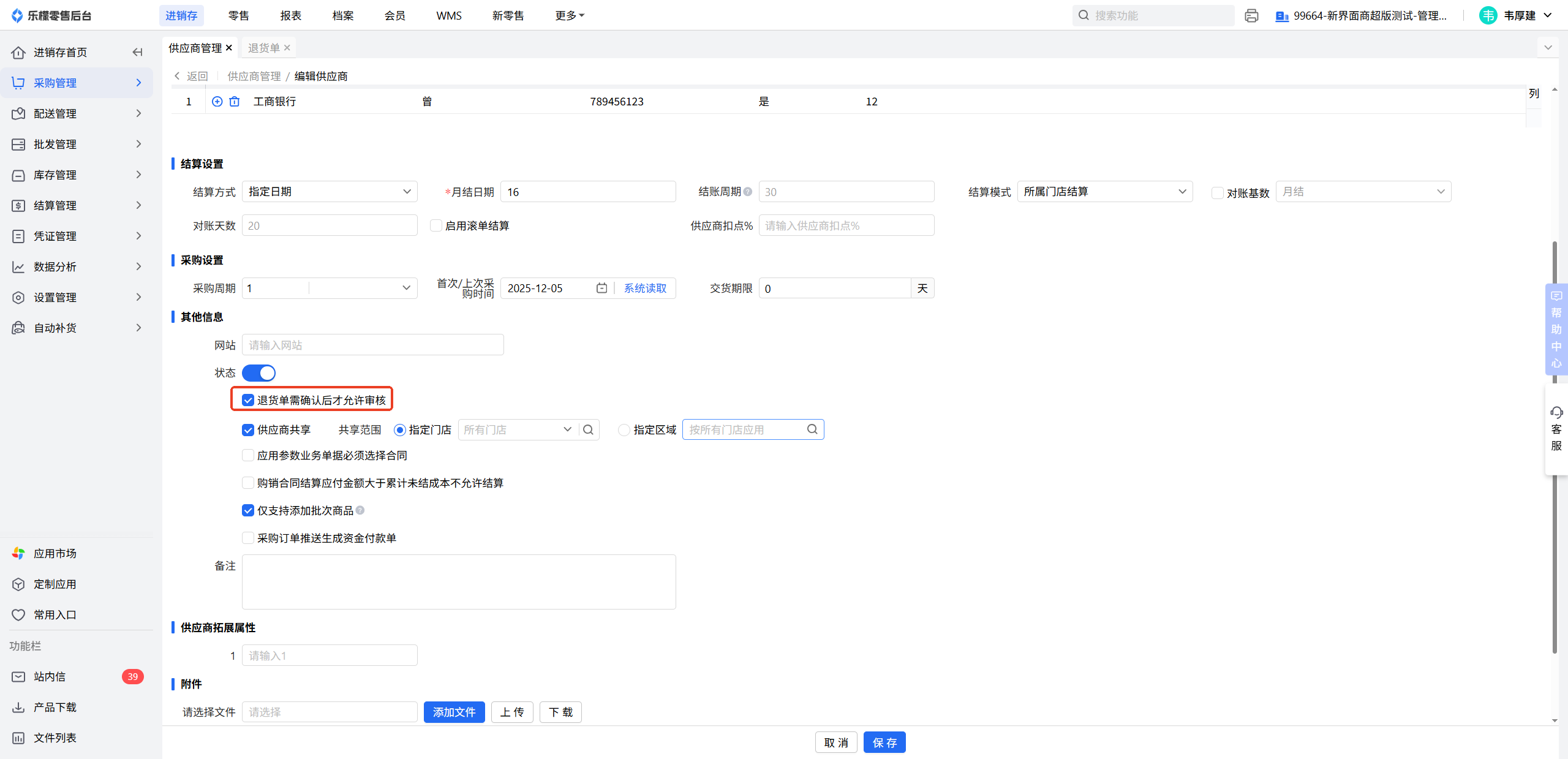Screen dimensions: 1568x759
Task: Click search icon next to 所有门店 dropdown
Action: 588,430
